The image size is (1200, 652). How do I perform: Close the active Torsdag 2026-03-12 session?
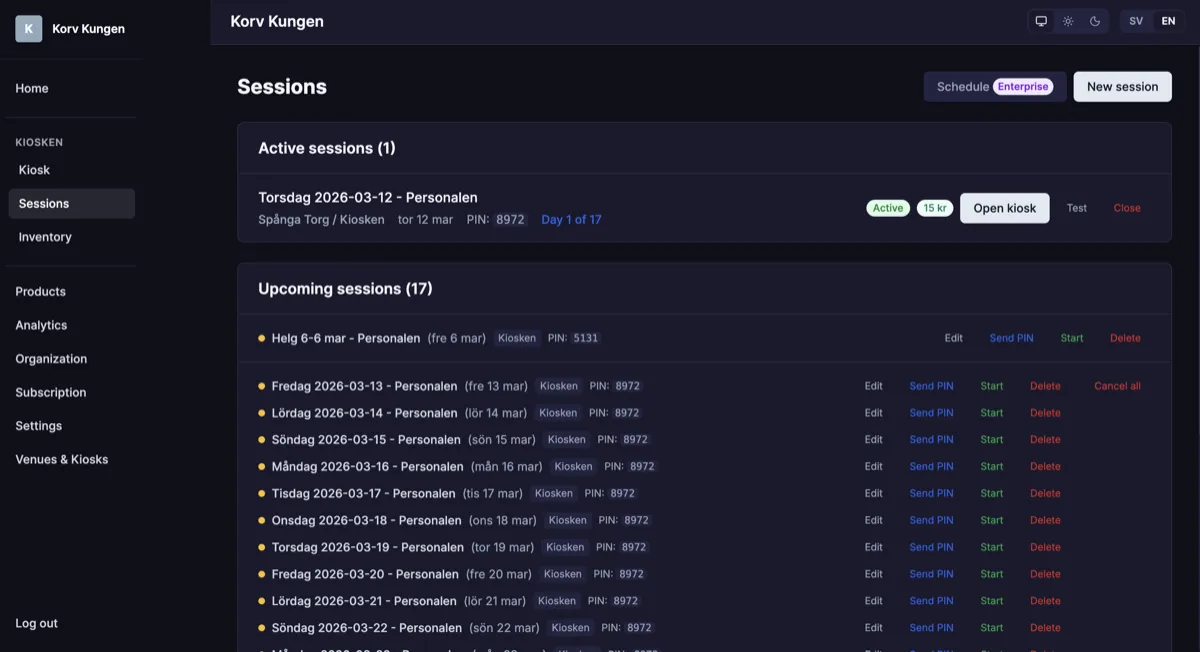point(1127,208)
